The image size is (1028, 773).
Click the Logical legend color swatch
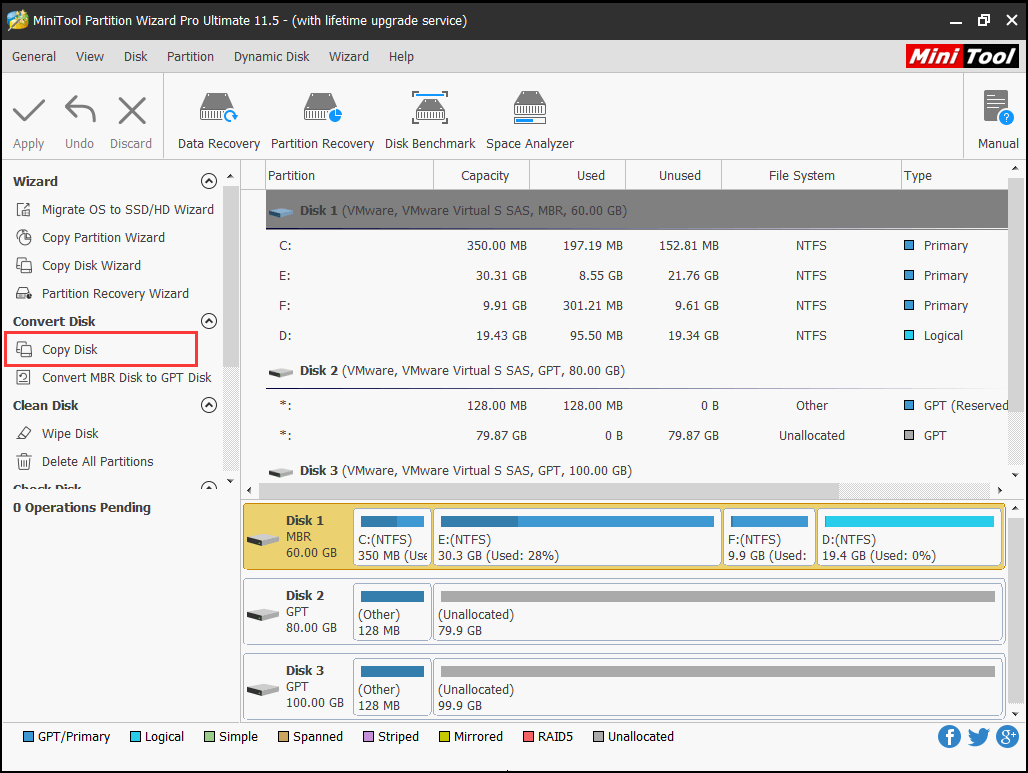(x=136, y=737)
